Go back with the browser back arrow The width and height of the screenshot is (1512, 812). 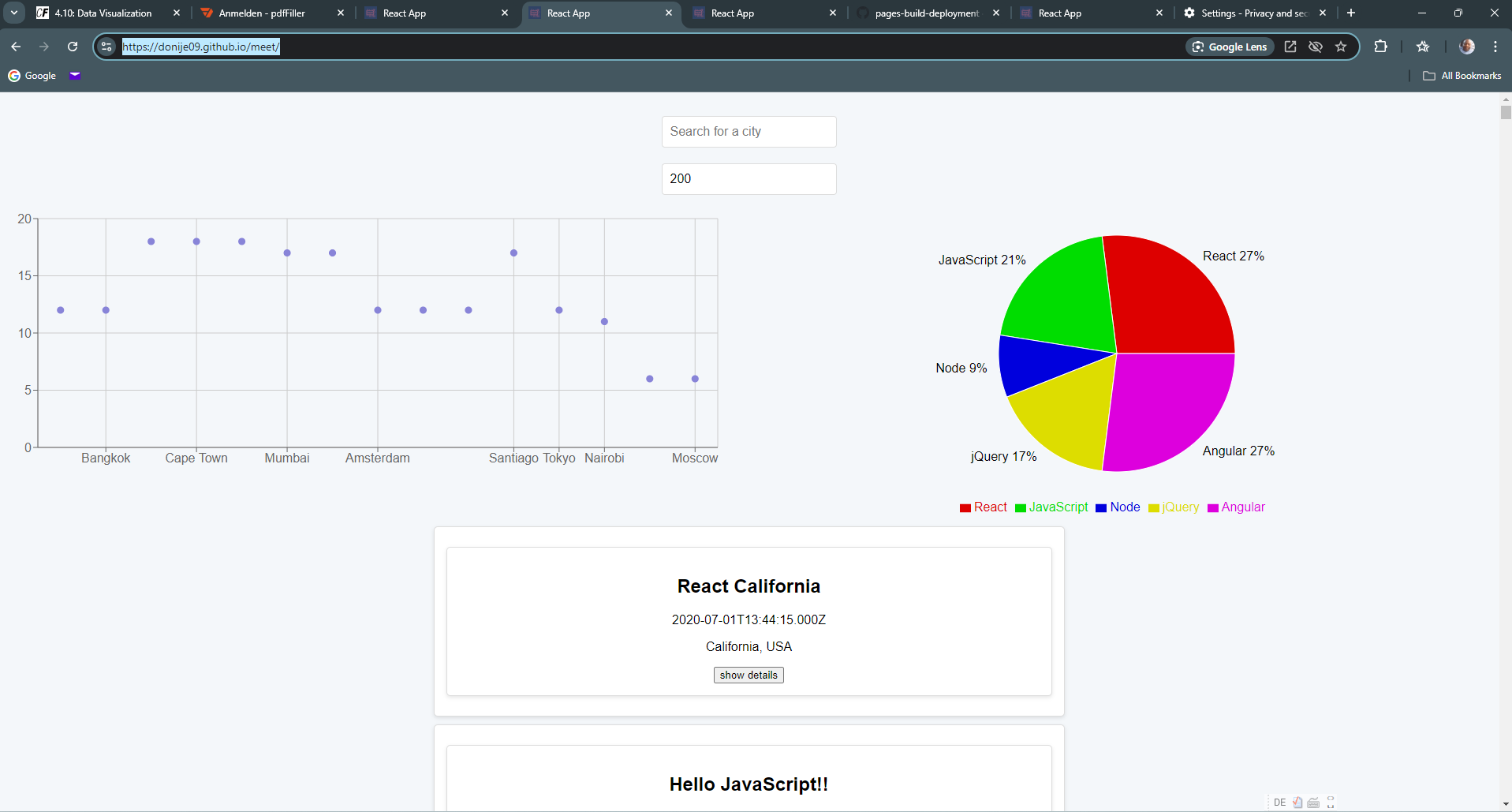coord(16,47)
